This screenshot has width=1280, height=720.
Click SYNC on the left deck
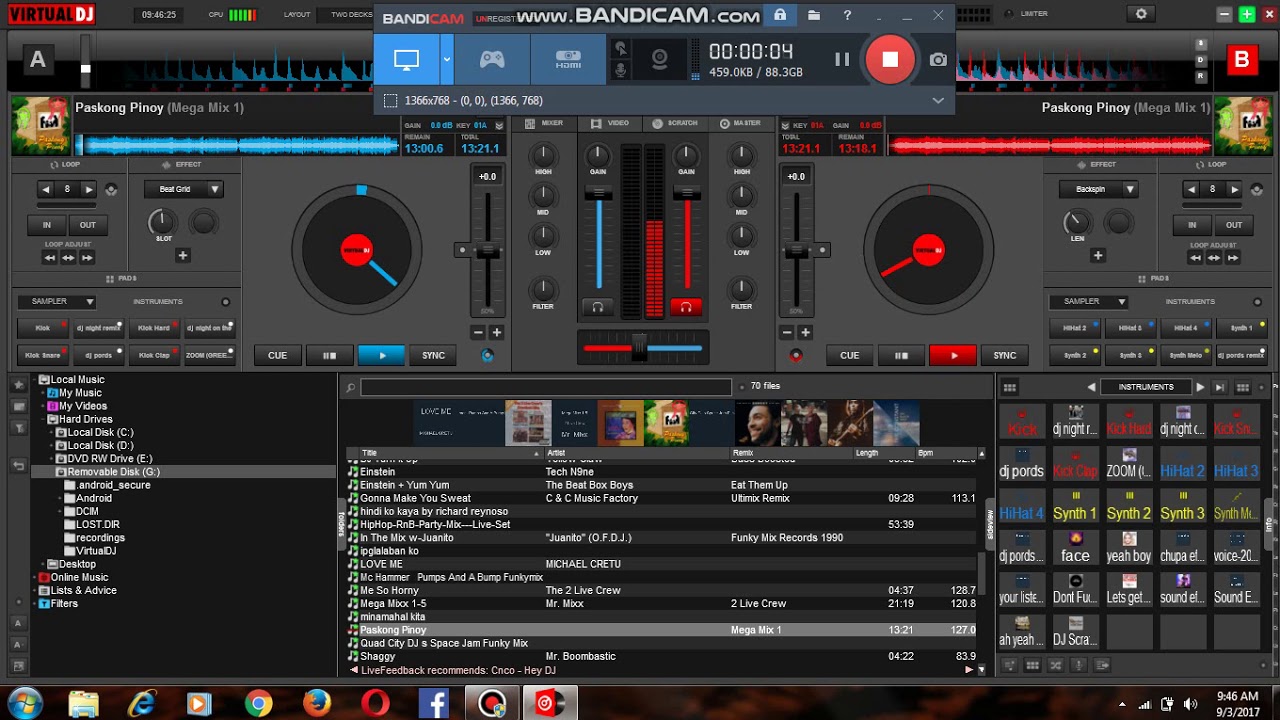click(433, 355)
